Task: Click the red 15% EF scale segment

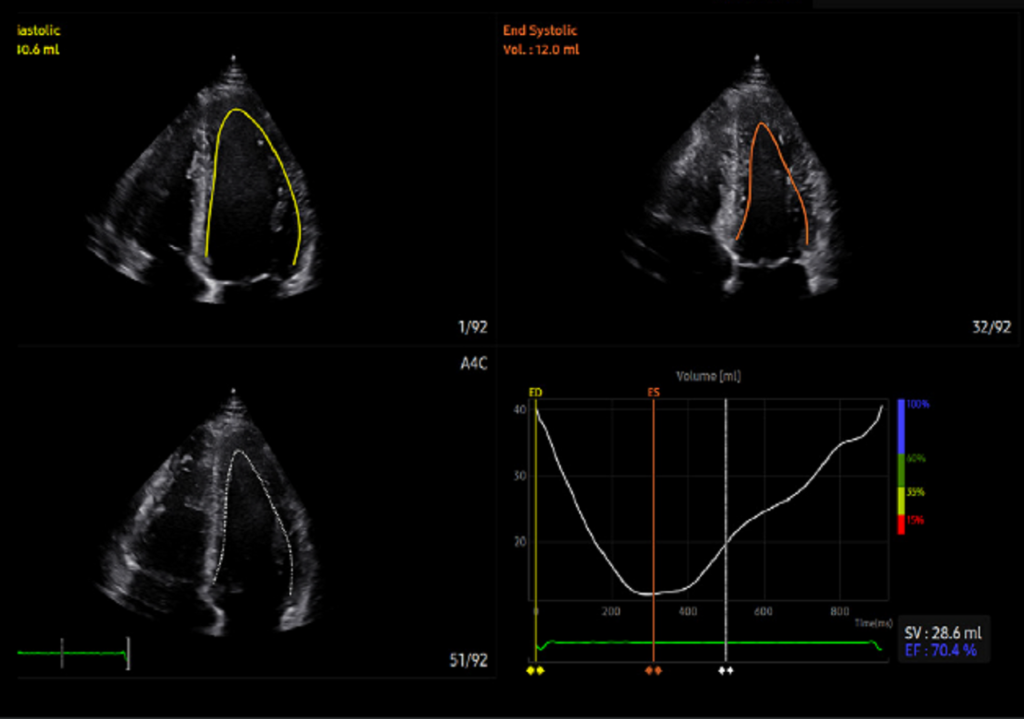Action: click(x=901, y=524)
